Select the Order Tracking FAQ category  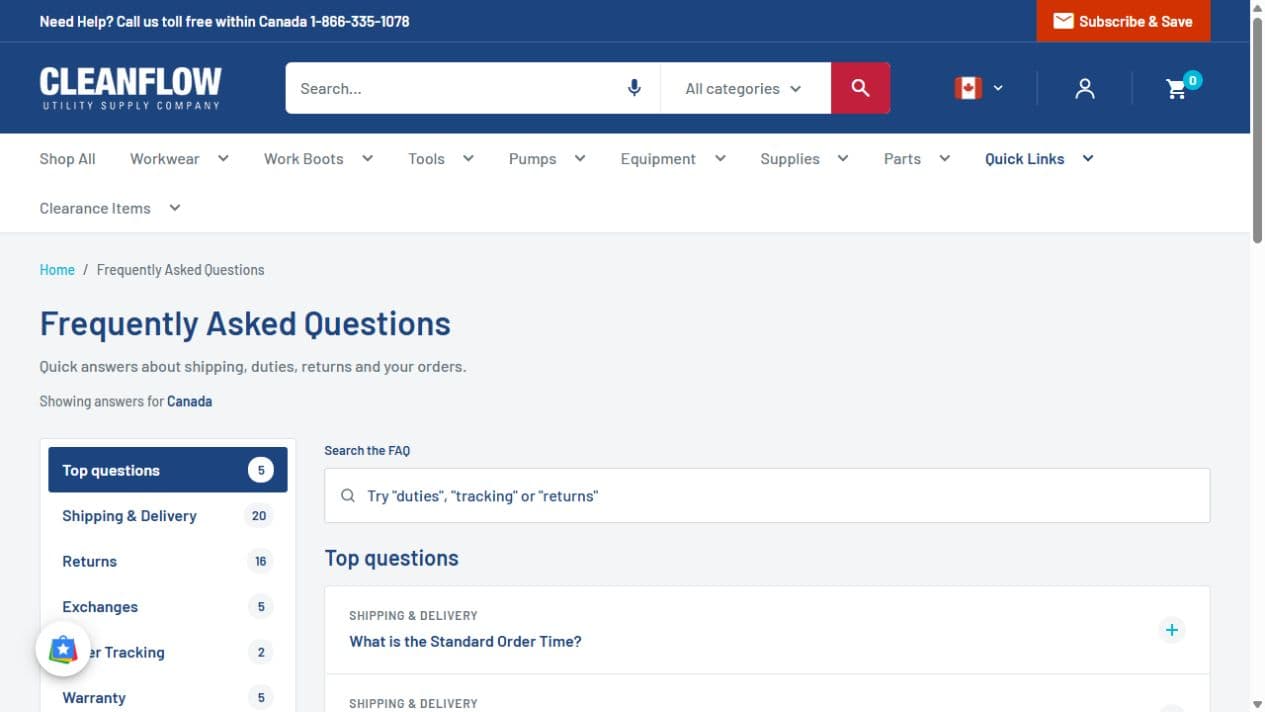pos(168,652)
